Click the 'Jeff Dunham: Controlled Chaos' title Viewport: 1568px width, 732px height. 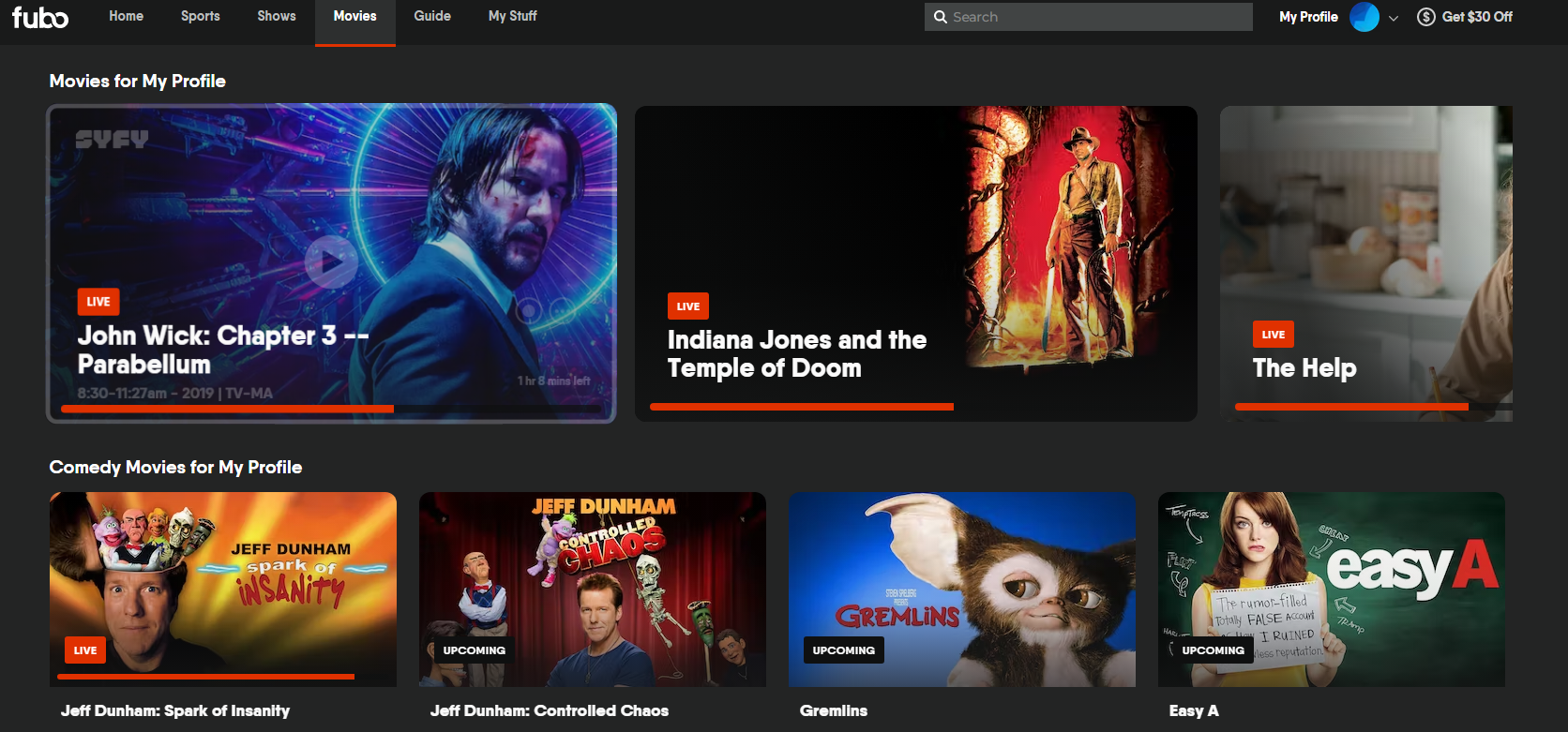coord(550,710)
